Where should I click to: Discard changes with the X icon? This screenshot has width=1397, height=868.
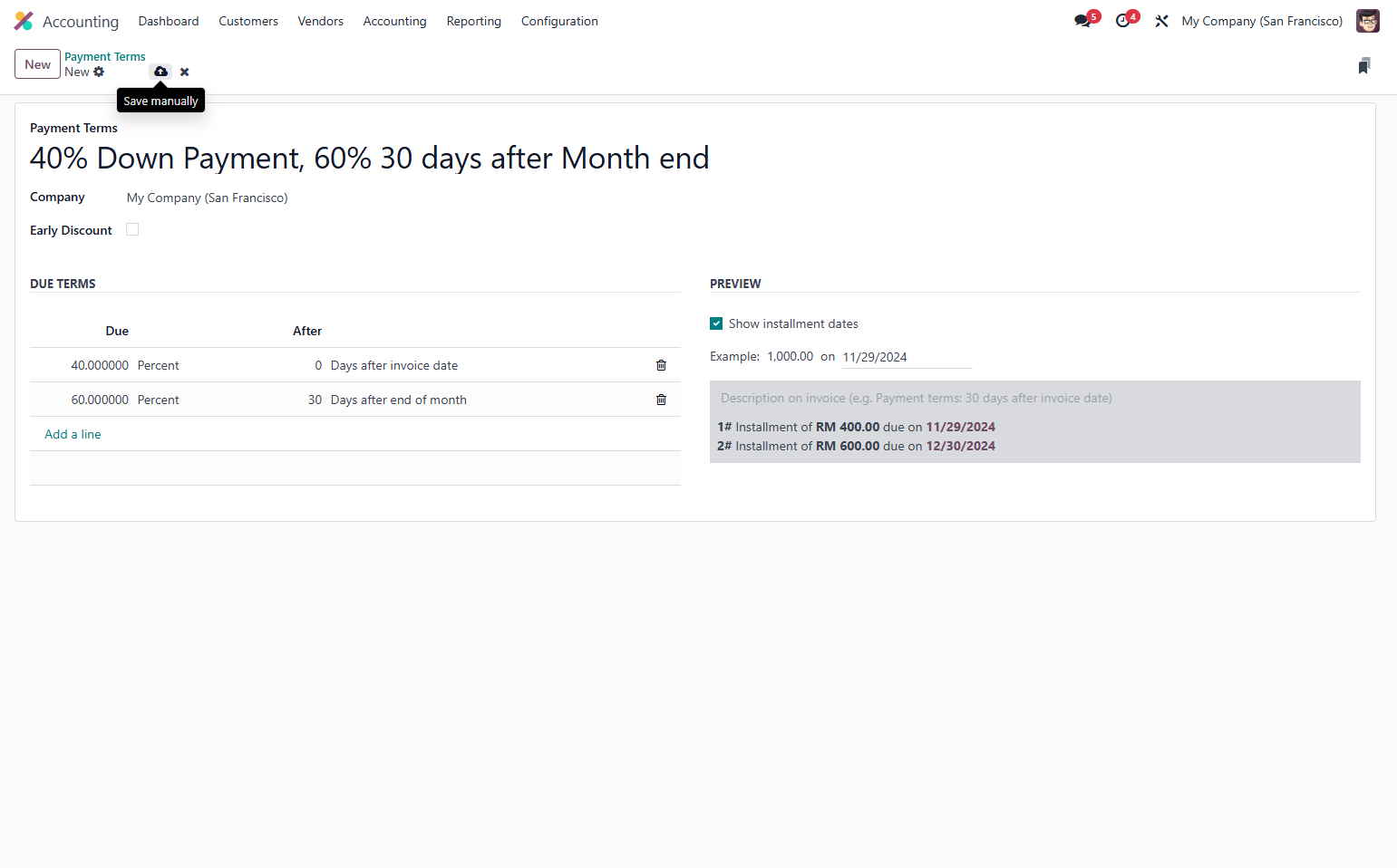coord(184,72)
